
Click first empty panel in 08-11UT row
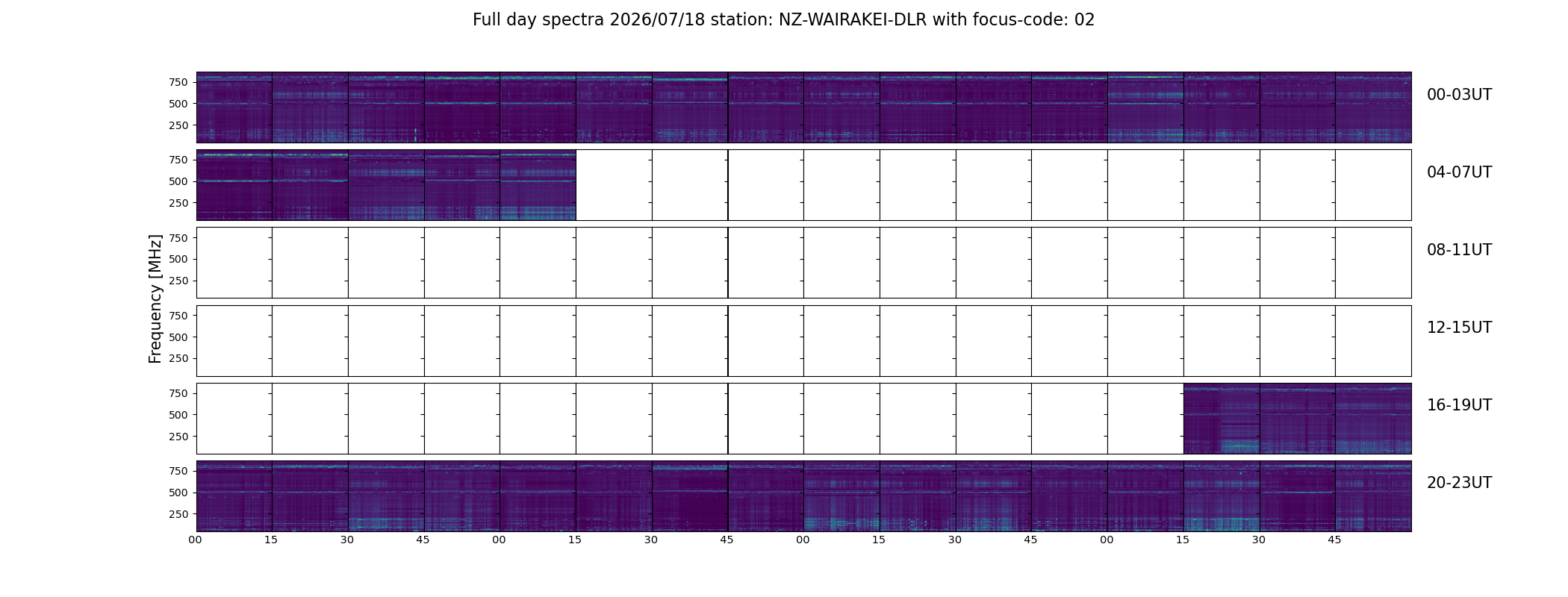[x=234, y=263]
